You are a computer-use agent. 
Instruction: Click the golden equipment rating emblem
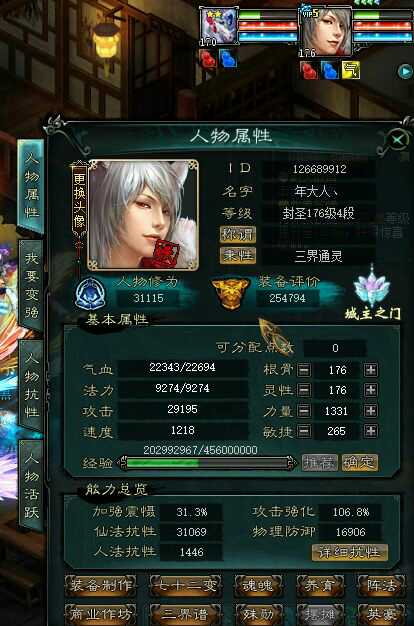[230, 293]
